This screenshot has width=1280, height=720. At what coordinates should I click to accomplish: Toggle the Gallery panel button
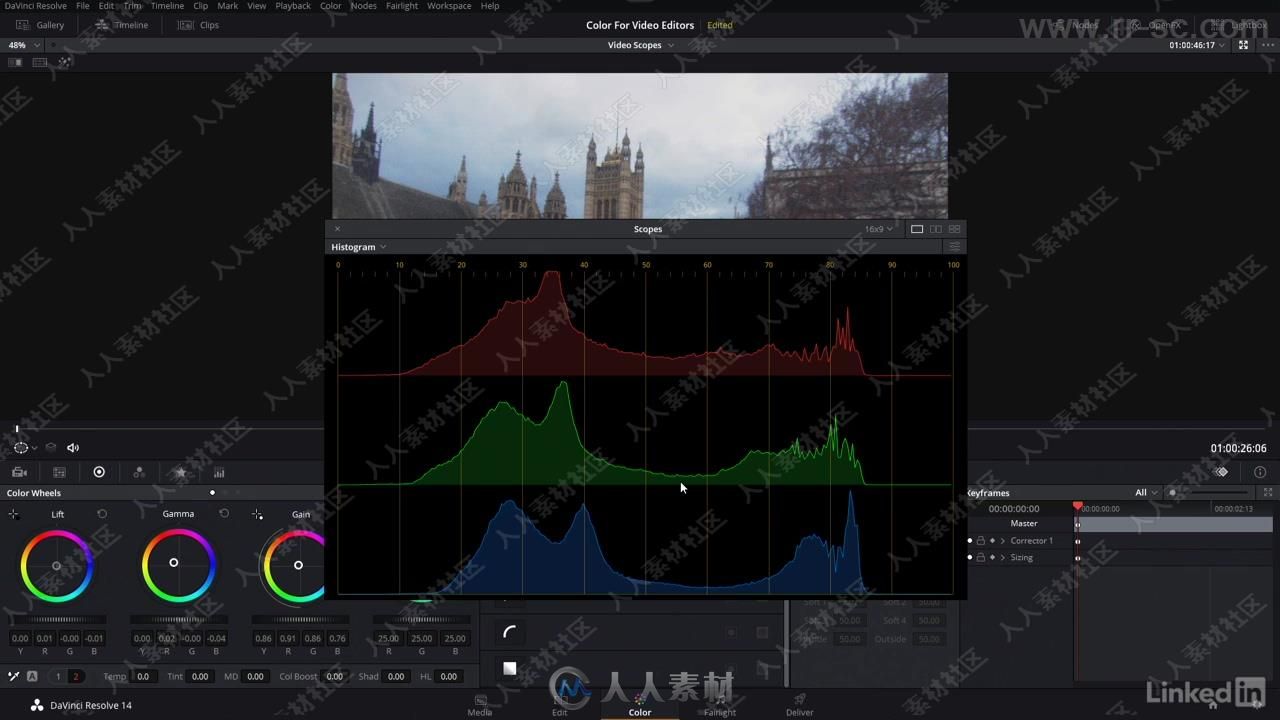(40, 25)
